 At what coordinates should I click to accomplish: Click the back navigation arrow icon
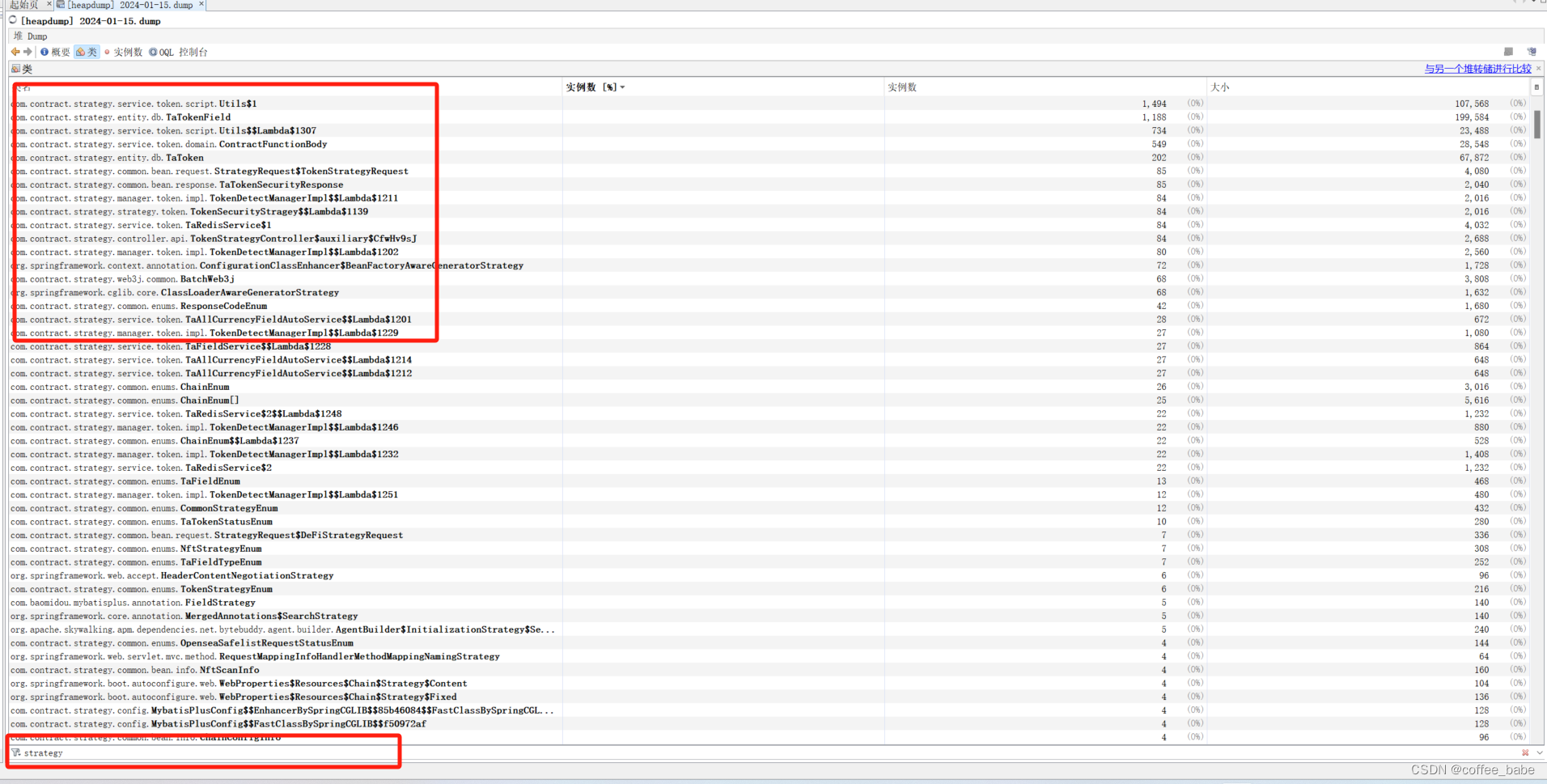click(x=15, y=52)
